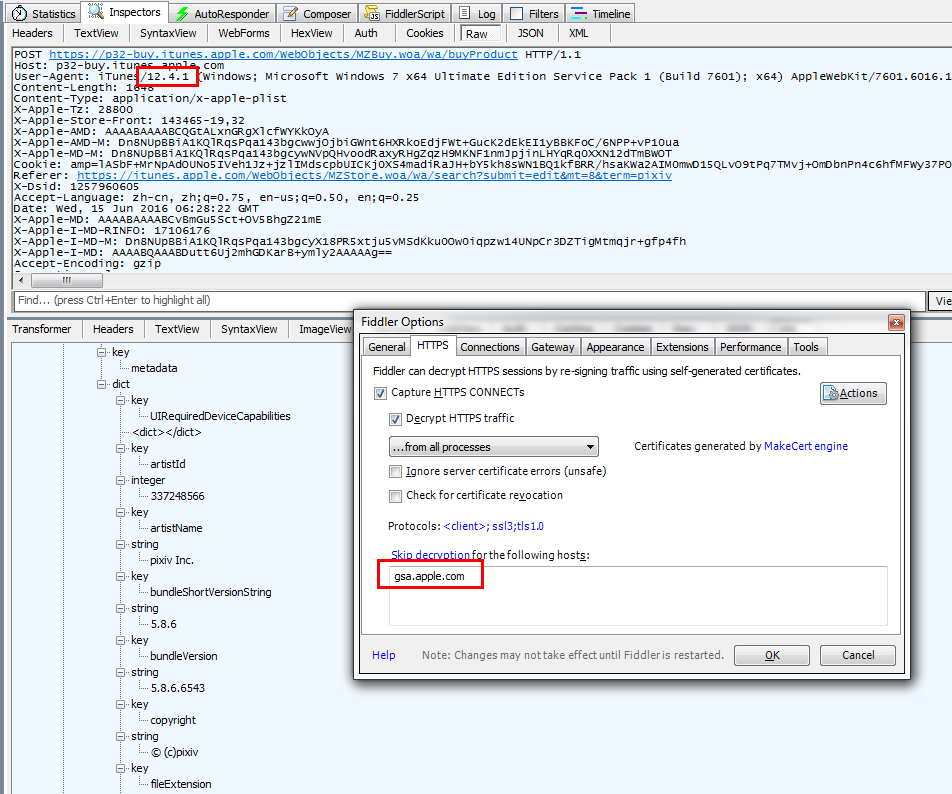Collapse the string node above pixiv Inc.
Image resolution: width=952 pixels, height=794 pixels.
pyautogui.click(x=121, y=544)
